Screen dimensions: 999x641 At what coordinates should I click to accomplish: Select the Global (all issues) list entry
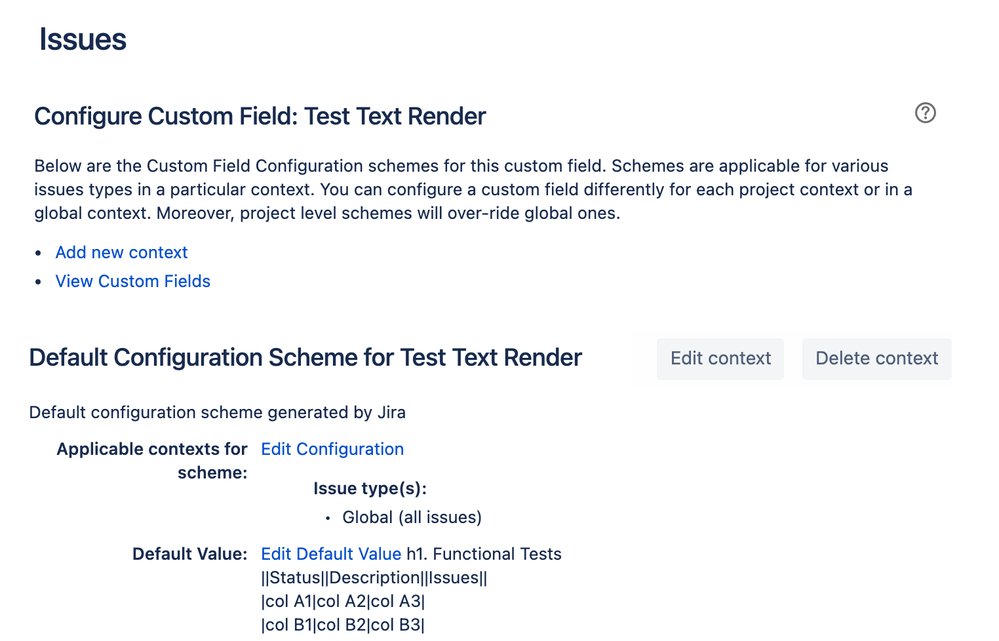coord(412,517)
